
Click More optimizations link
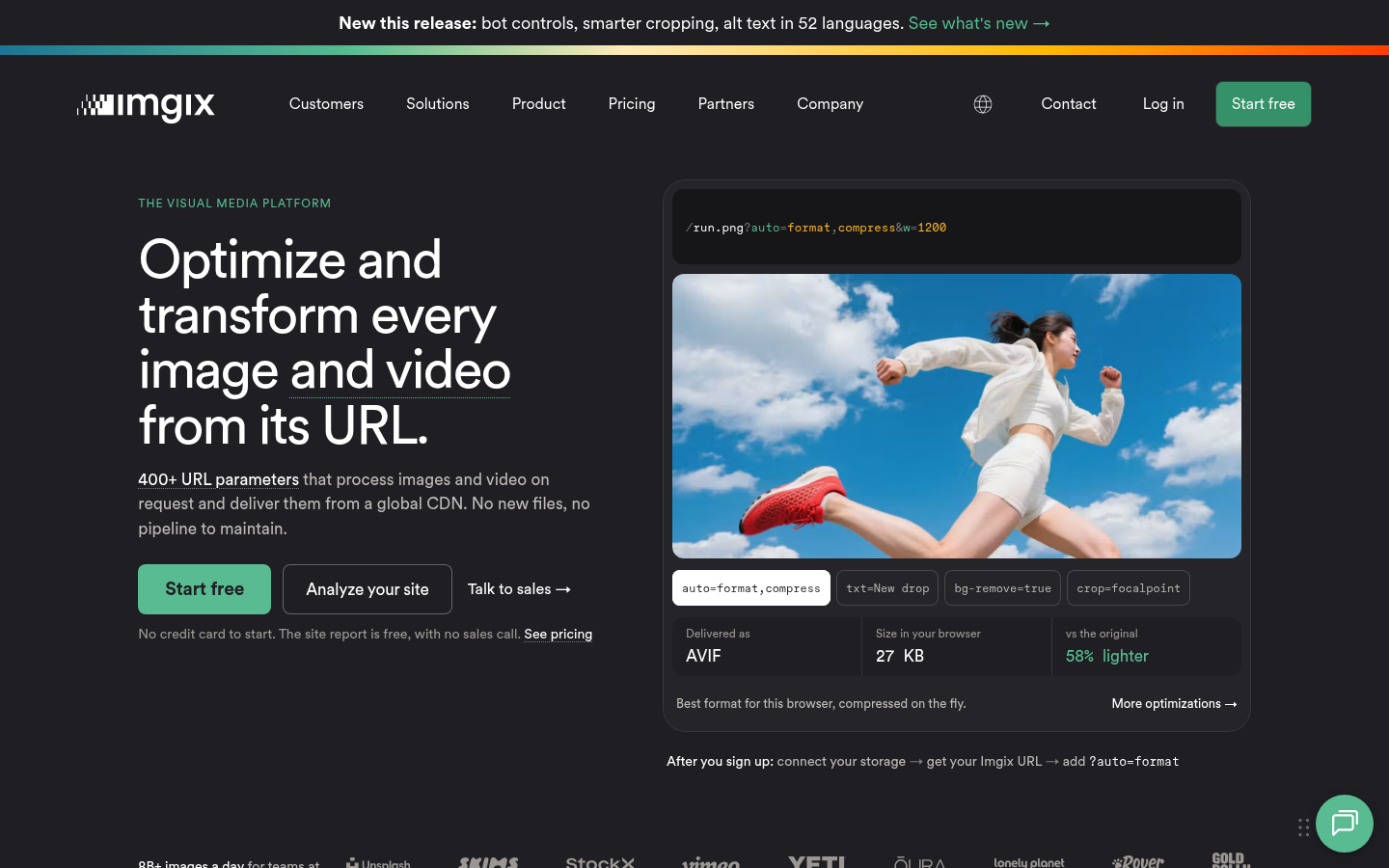[1174, 704]
